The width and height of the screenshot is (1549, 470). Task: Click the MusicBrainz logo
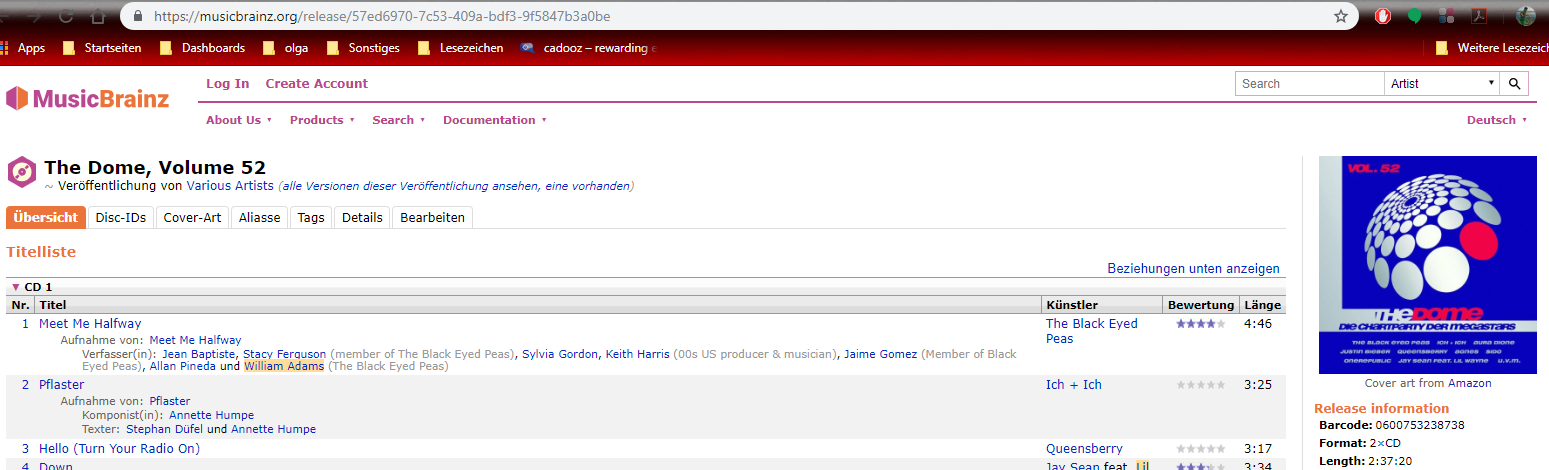(88, 98)
